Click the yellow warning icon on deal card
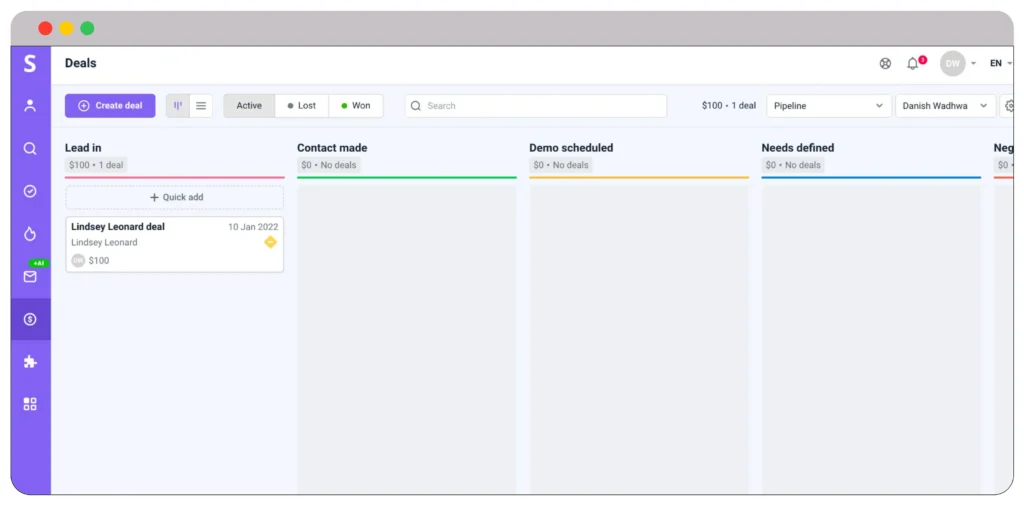Screen dimensions: 1024x505 tap(270, 242)
